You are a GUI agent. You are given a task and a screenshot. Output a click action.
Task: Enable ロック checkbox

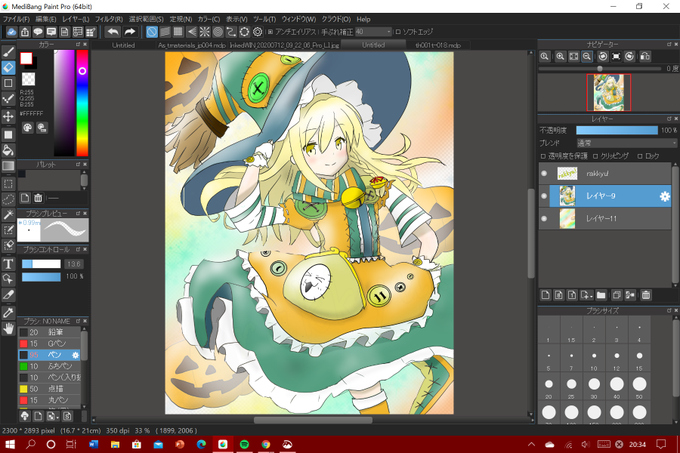640,156
